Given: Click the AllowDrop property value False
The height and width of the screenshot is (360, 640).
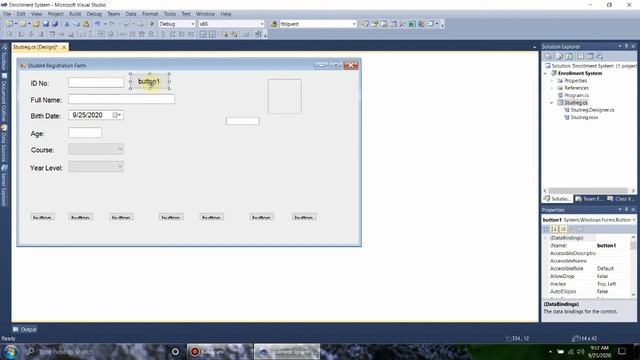Looking at the screenshot, I should click(x=602, y=276).
